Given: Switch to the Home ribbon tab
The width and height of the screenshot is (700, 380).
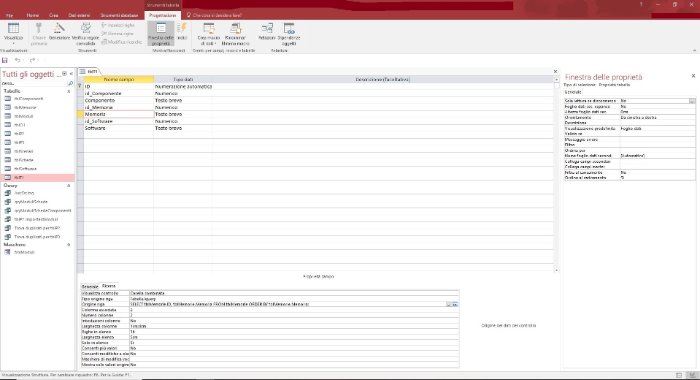Looking at the screenshot, I should pos(33,15).
